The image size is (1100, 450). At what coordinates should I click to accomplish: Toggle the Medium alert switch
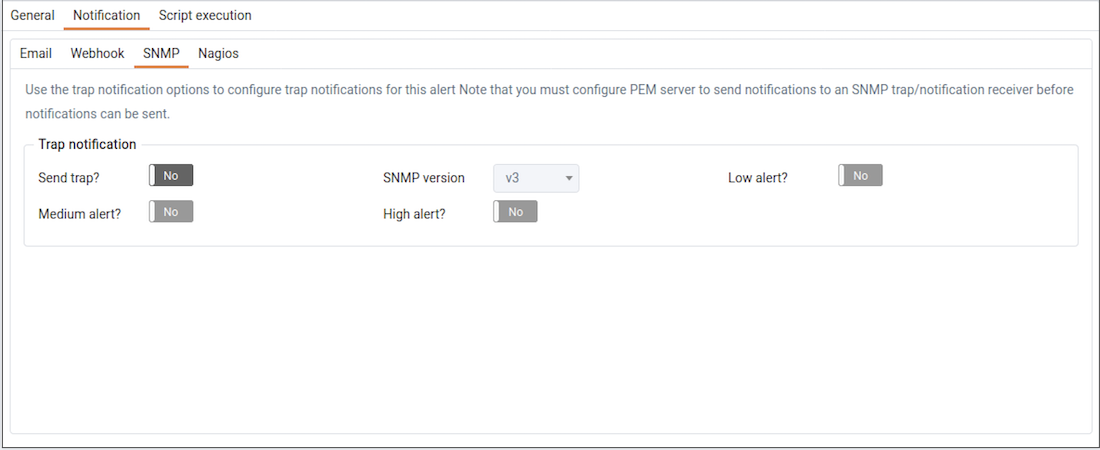[171, 211]
